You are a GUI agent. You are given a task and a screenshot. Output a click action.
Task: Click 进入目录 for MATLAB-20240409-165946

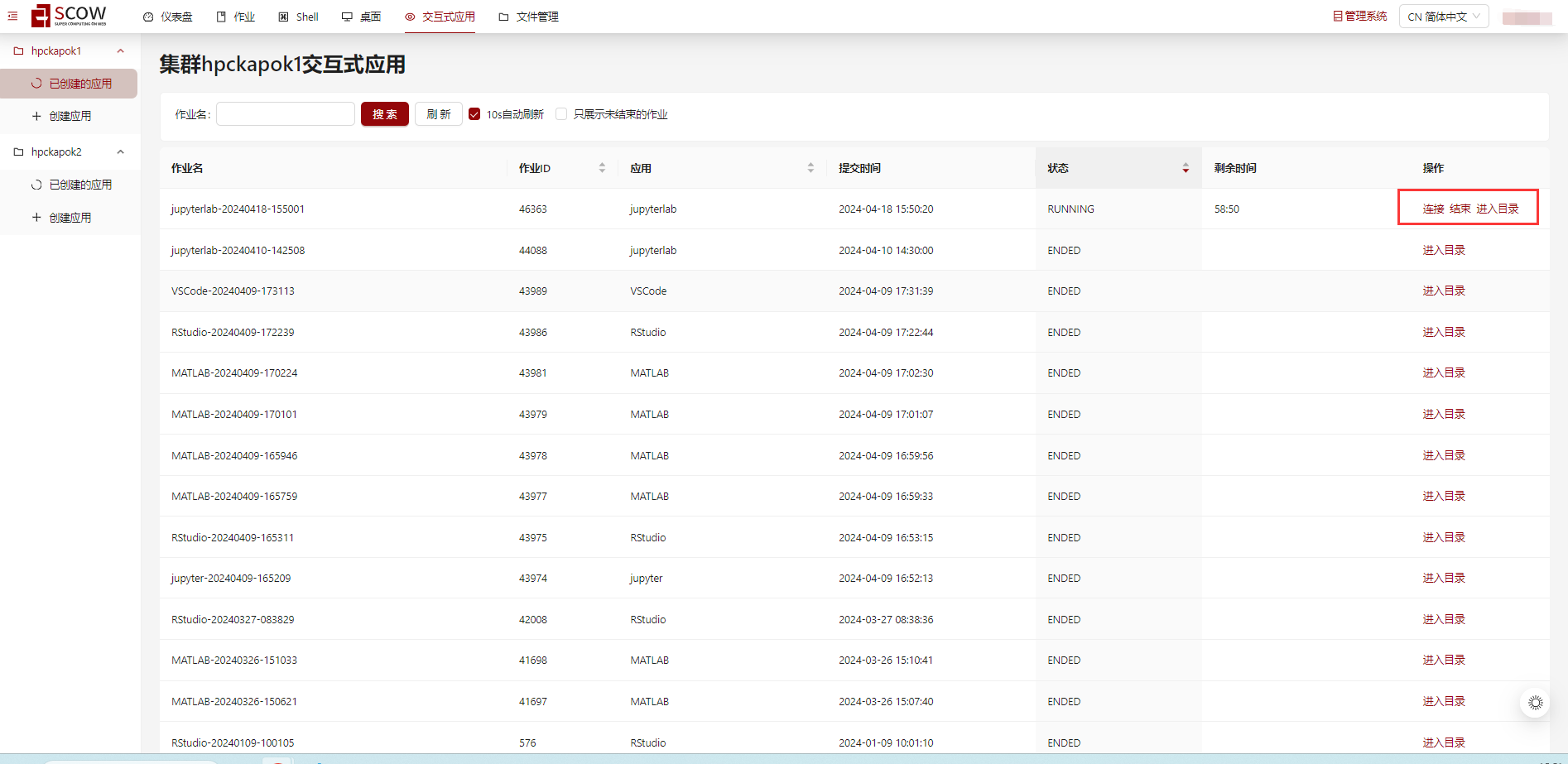[x=1444, y=455]
